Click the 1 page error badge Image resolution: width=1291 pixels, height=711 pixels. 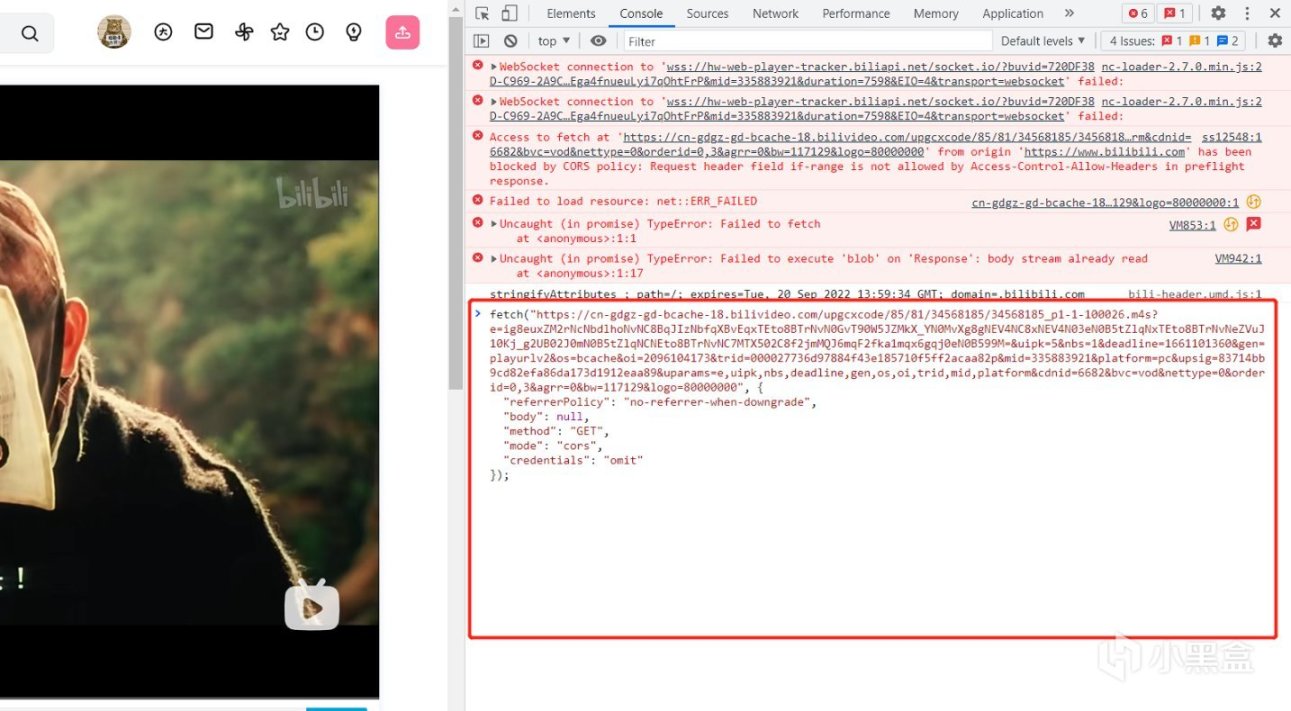tap(1175, 14)
